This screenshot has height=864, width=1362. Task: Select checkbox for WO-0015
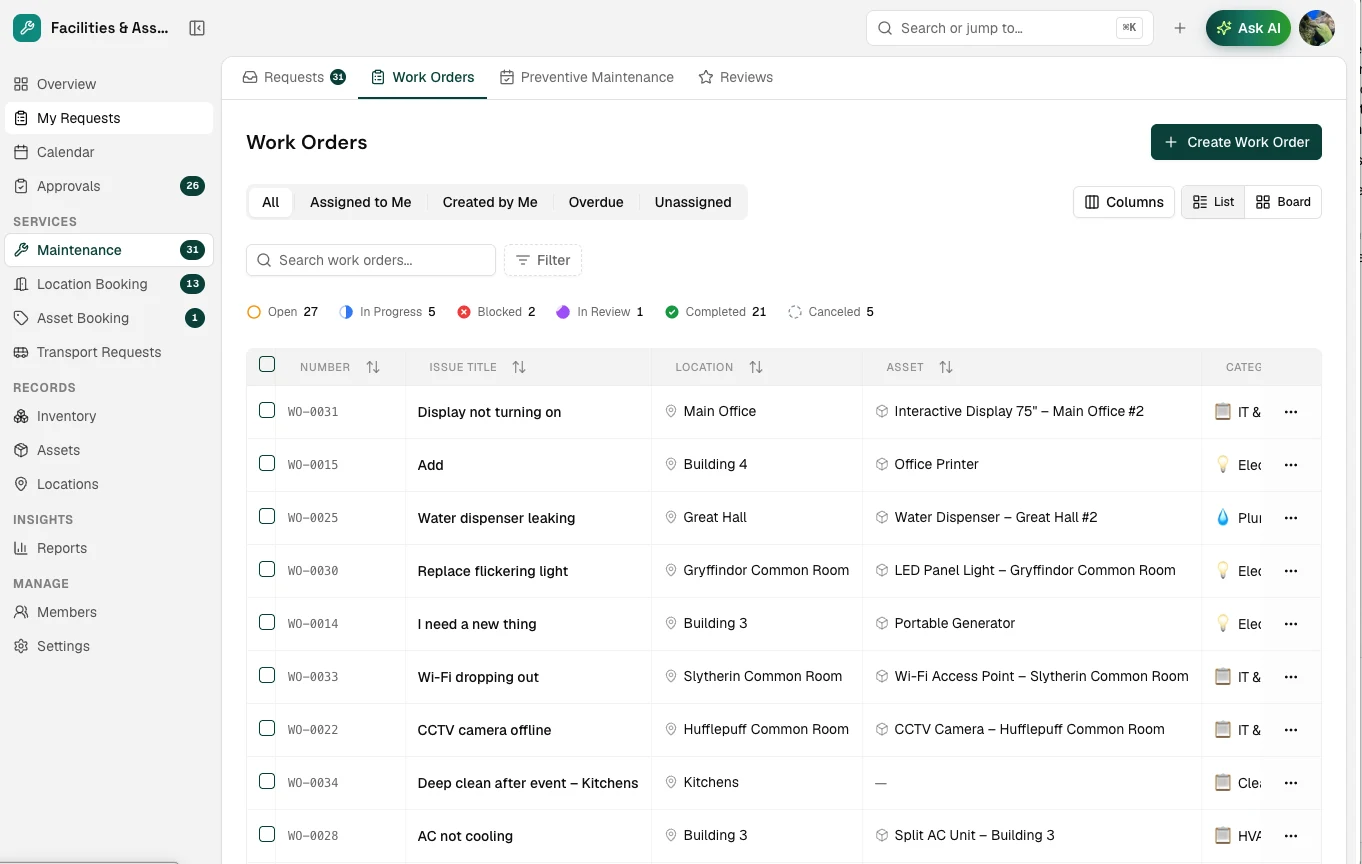[267, 463]
